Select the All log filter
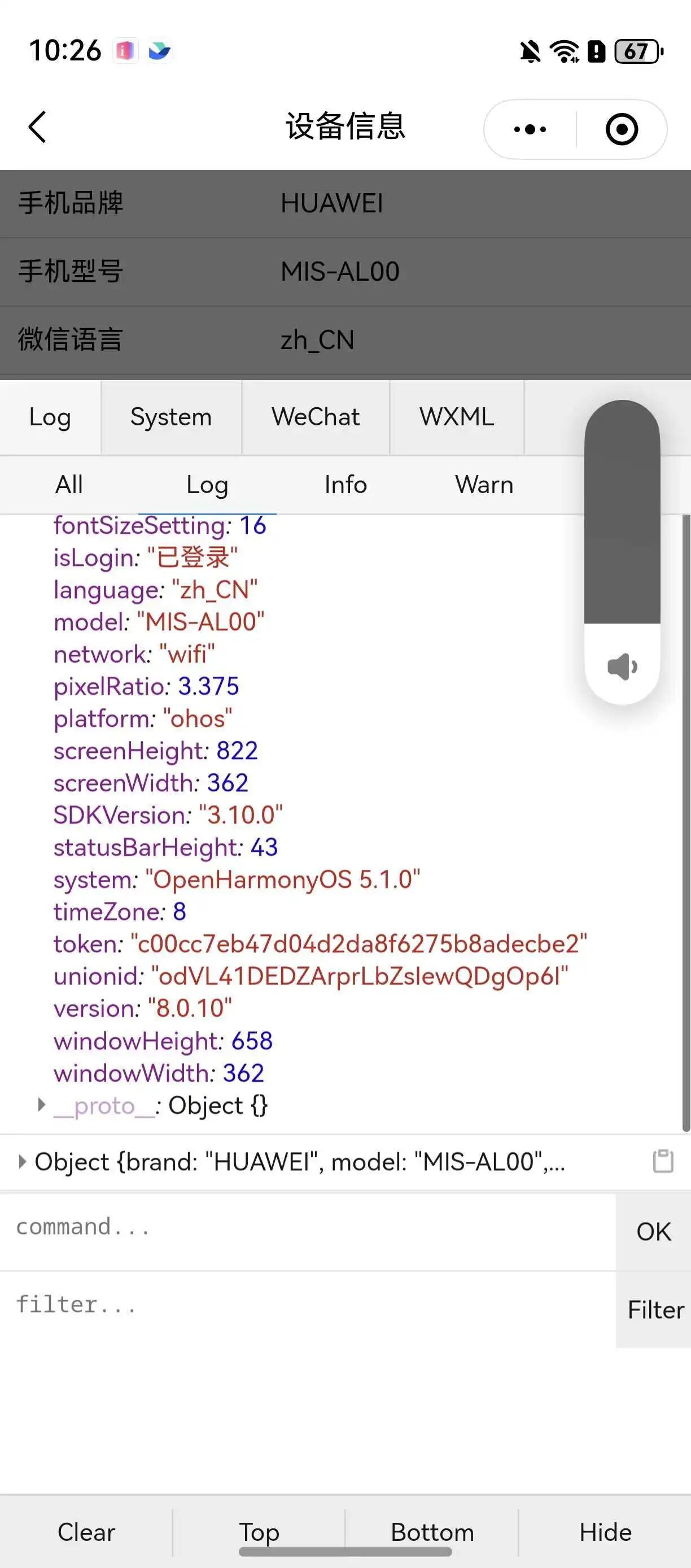Viewport: 691px width, 1568px height. (69, 485)
